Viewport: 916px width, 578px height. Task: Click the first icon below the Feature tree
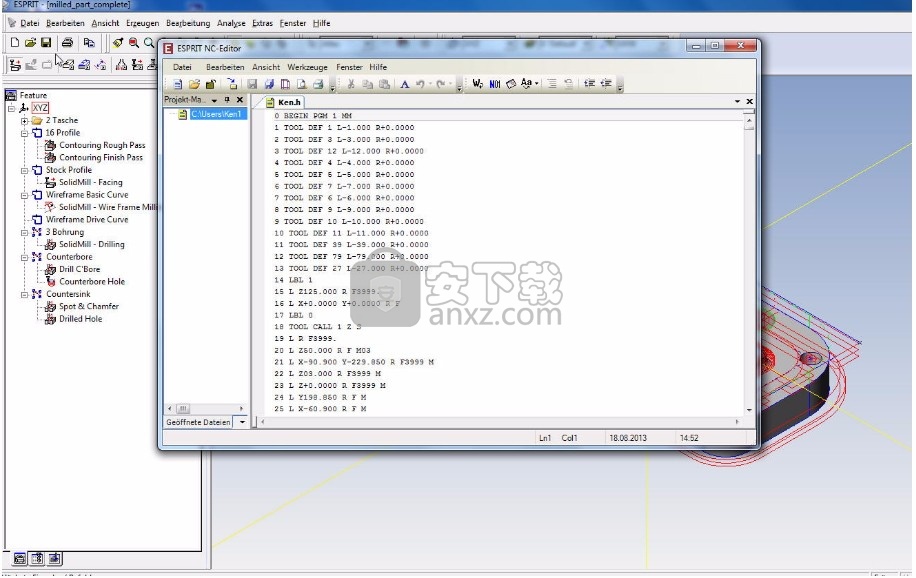coord(20,559)
